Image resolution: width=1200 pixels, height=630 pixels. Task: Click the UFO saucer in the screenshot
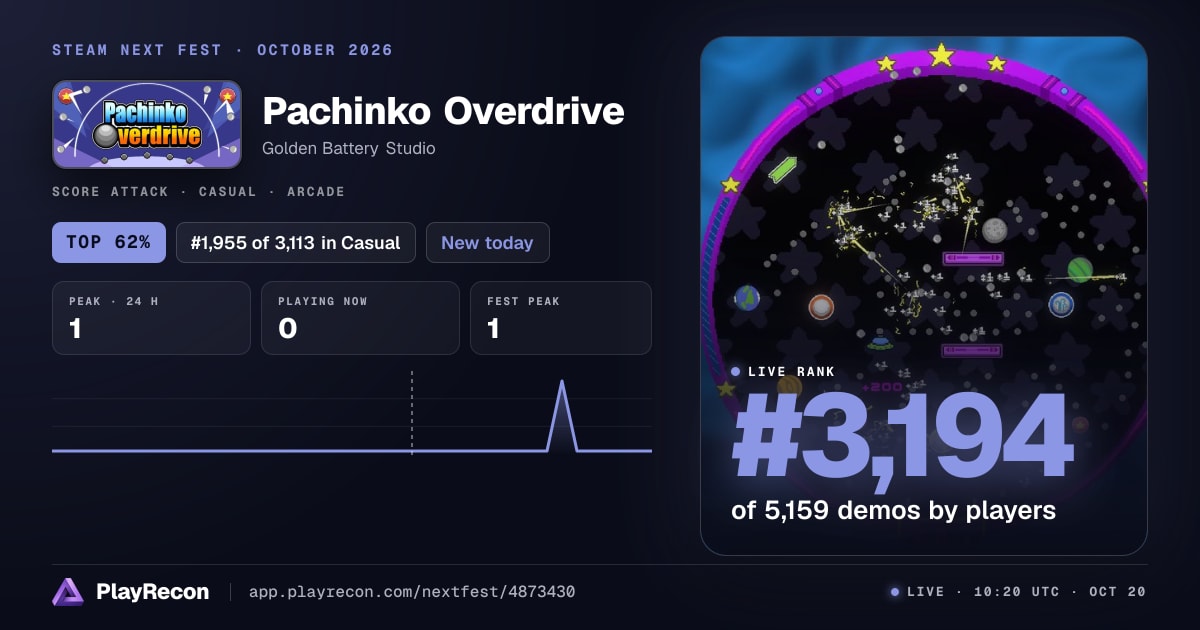tap(880, 344)
